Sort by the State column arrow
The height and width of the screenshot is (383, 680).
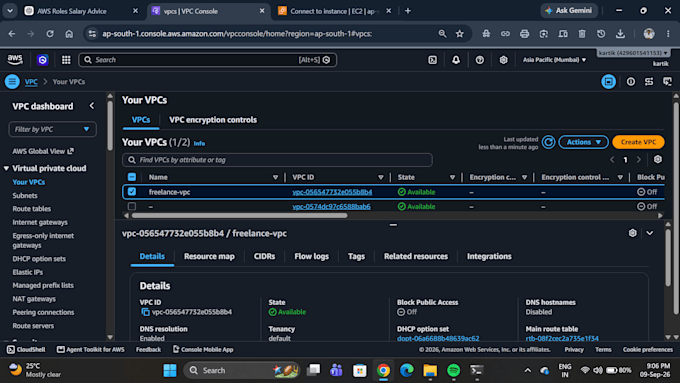(452, 177)
